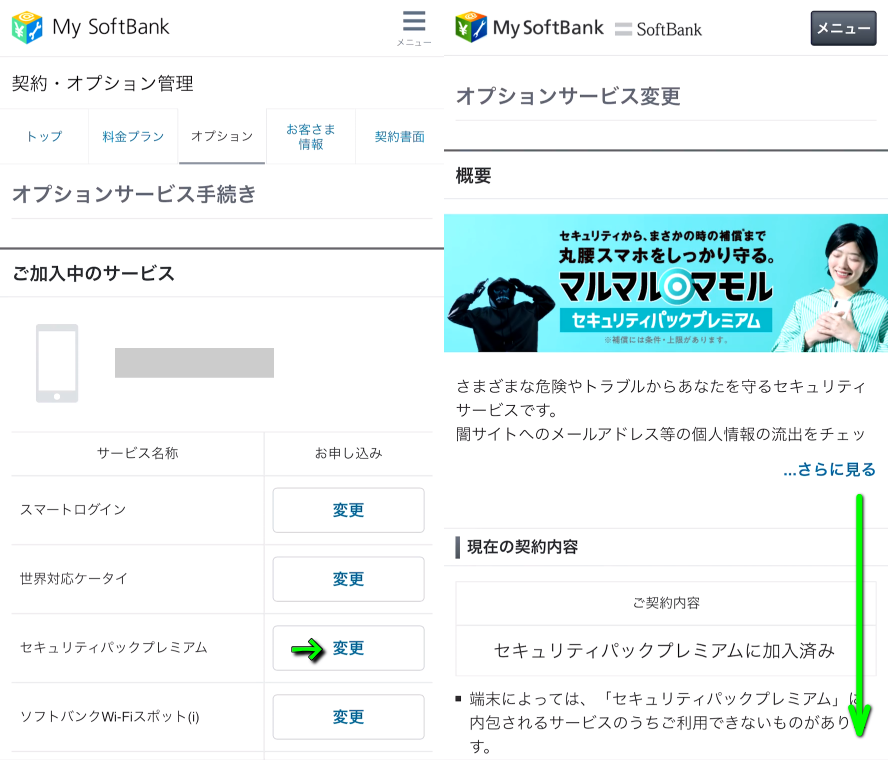Click 変更 for 世界対応ケータイ
Screen dimensions: 888x760
pos(348,579)
